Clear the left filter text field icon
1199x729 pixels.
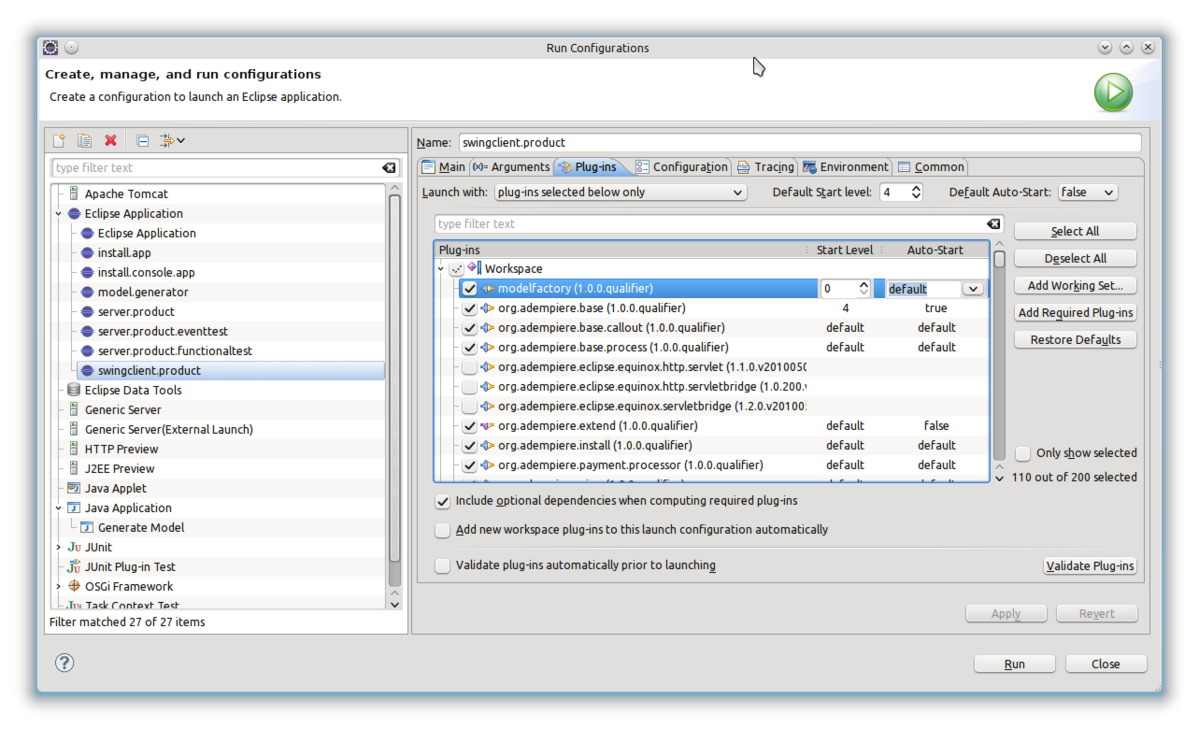389,168
